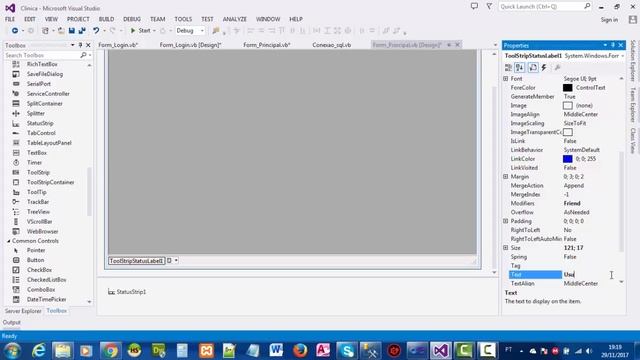Click the Start debugging button

click(140, 31)
